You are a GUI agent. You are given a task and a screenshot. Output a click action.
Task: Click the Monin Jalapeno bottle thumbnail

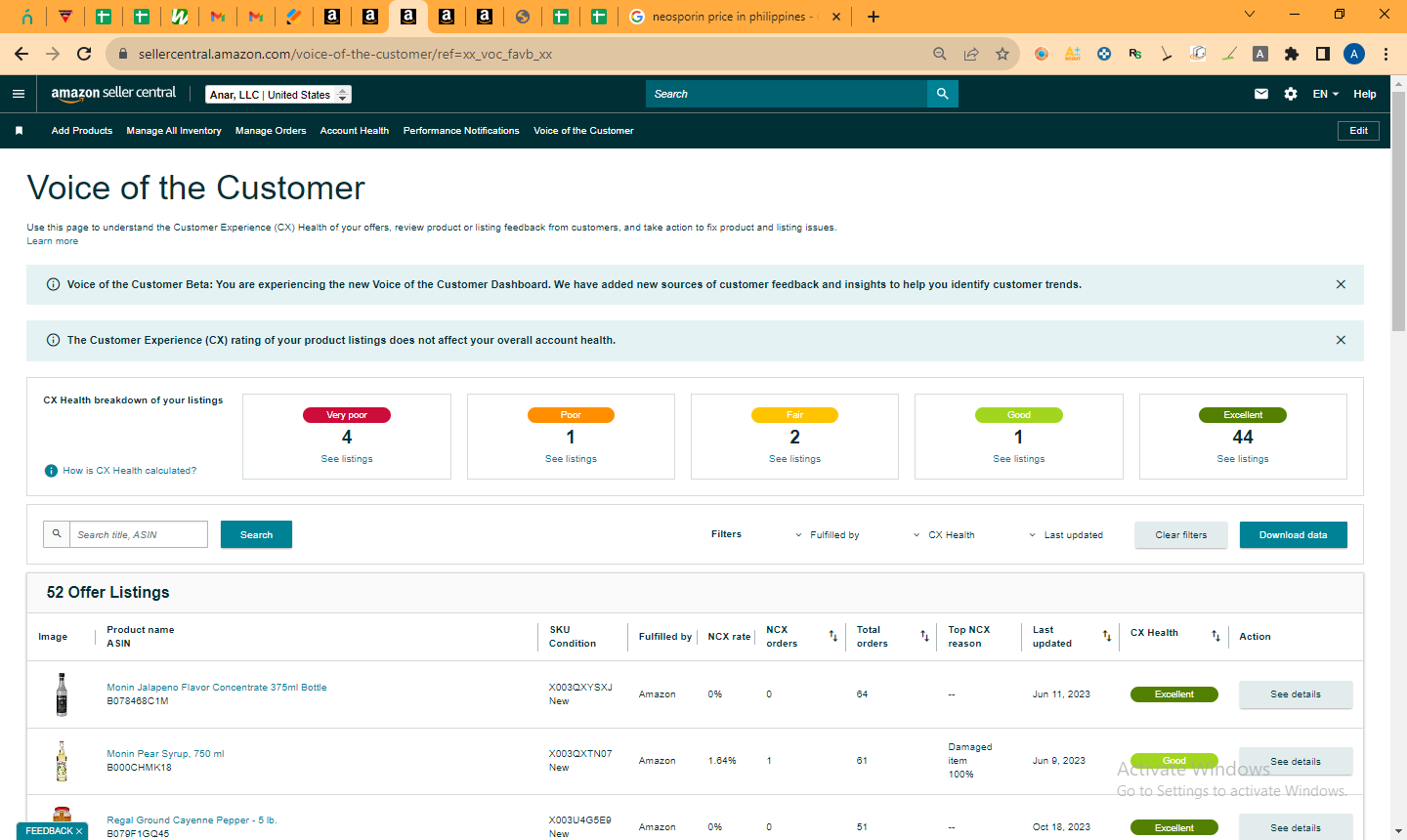[62, 694]
